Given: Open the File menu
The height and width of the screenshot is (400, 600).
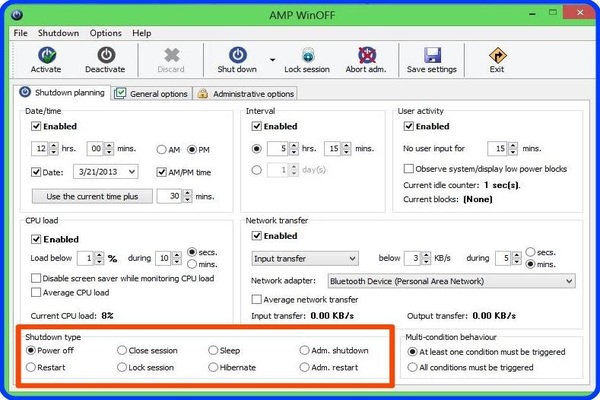Looking at the screenshot, I should 20,33.
